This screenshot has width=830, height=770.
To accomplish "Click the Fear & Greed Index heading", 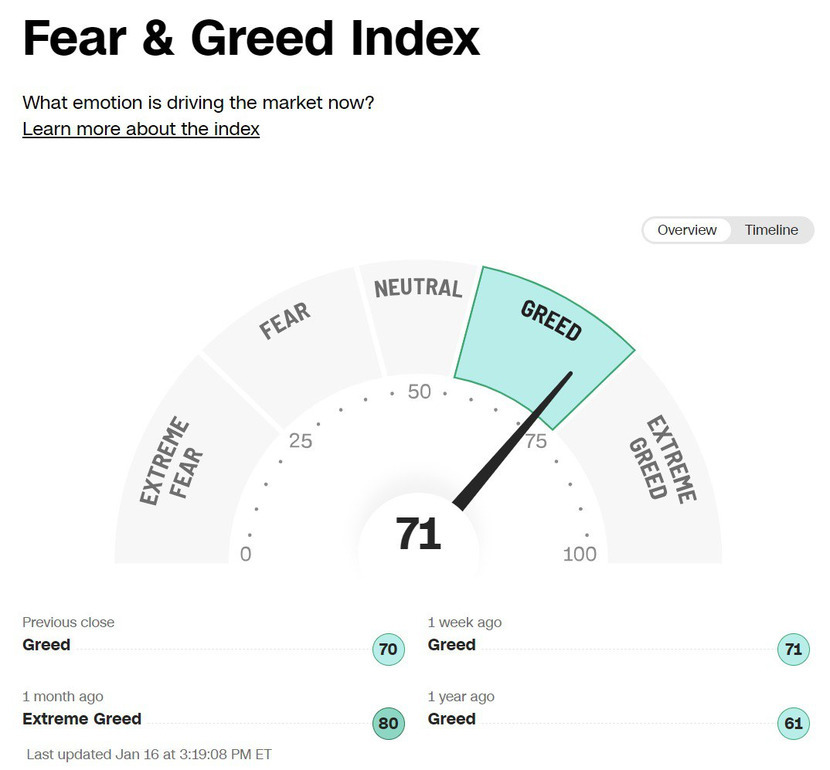I will point(251,40).
